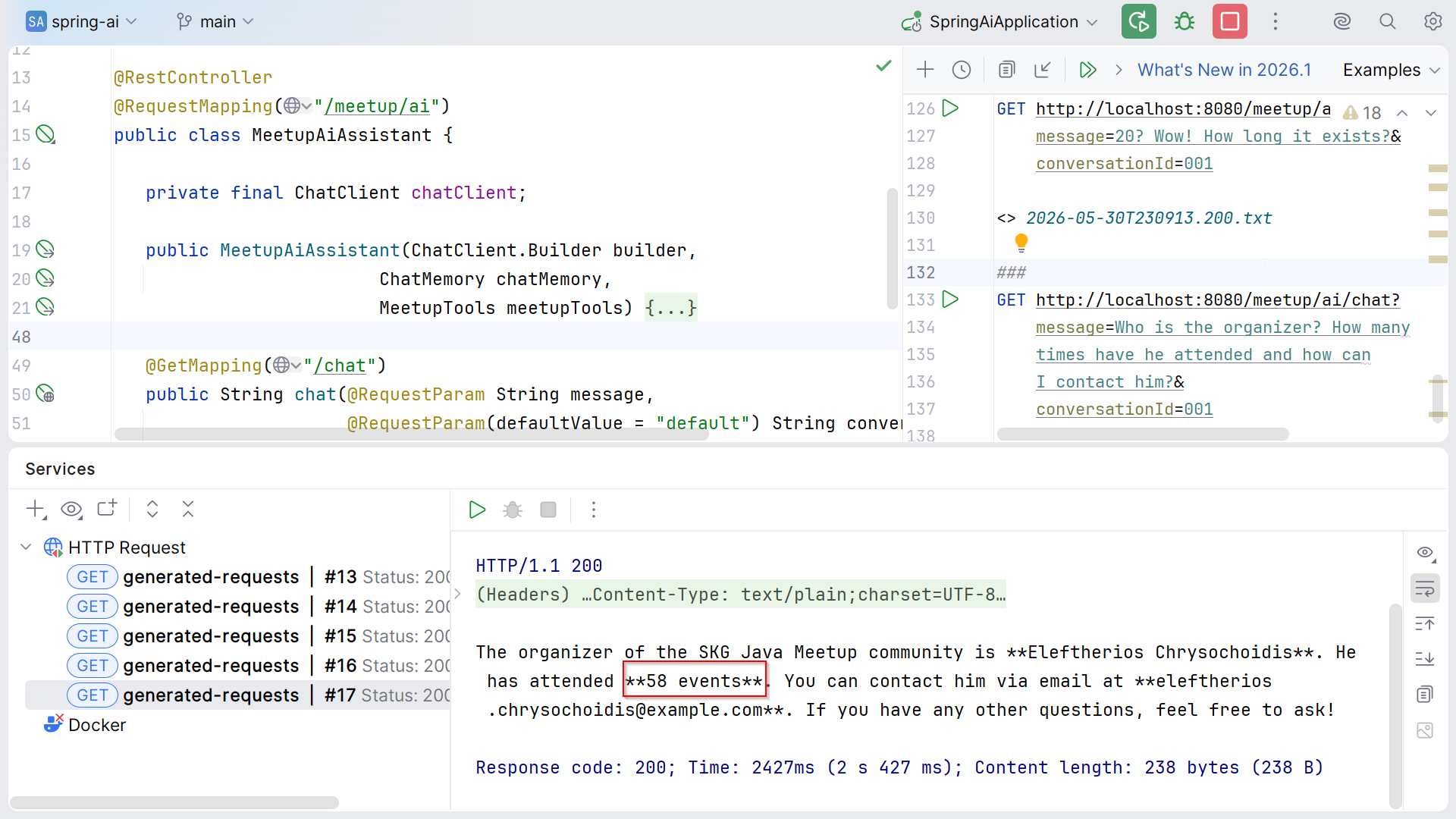Start debugging with the bug icon
This screenshot has height=819, width=1456.
click(1184, 21)
